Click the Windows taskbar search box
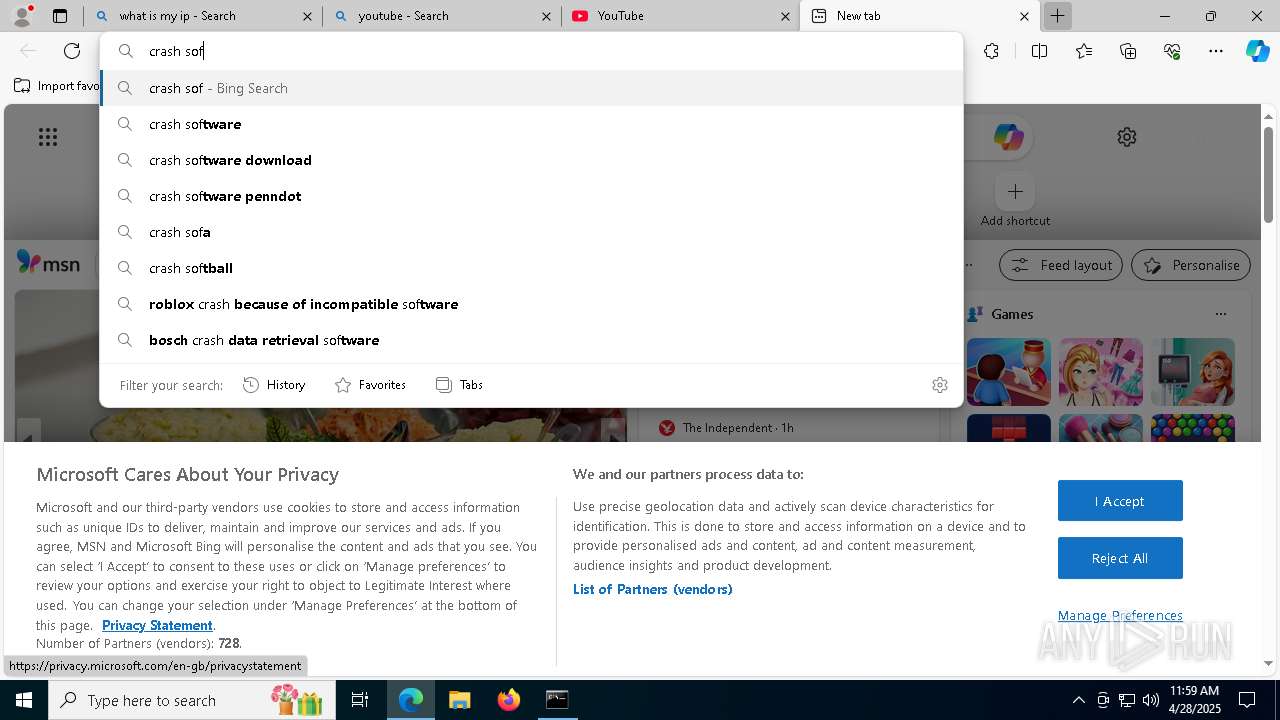The height and width of the screenshot is (720, 1280). click(192, 700)
